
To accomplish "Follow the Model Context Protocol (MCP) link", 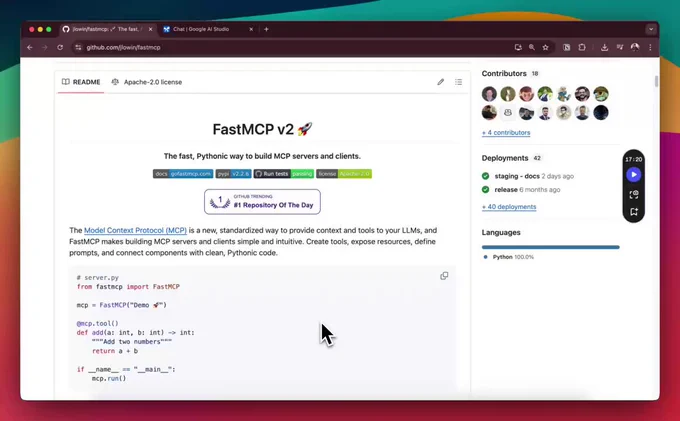I will click(x=135, y=230).
